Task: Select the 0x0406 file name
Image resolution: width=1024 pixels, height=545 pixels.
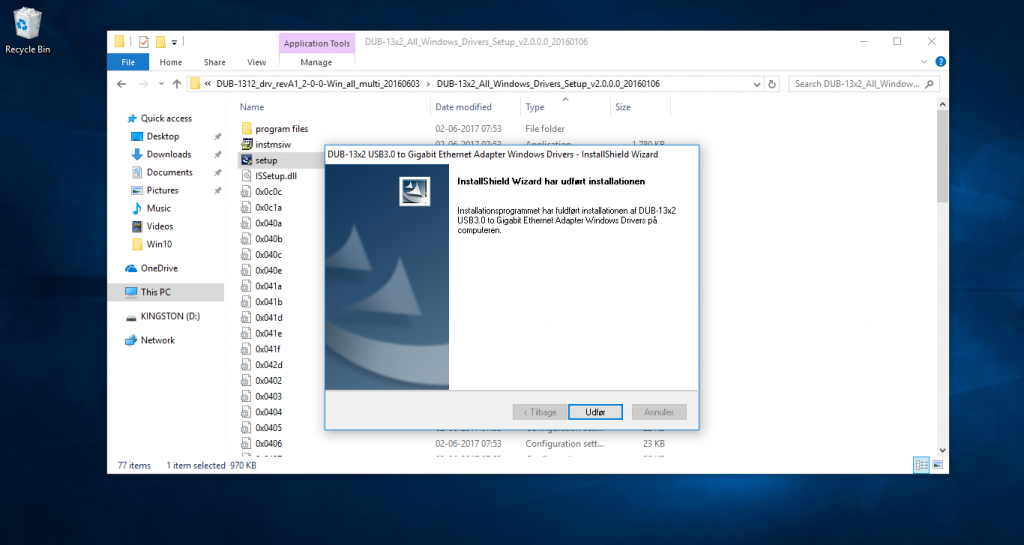Action: tap(269, 443)
